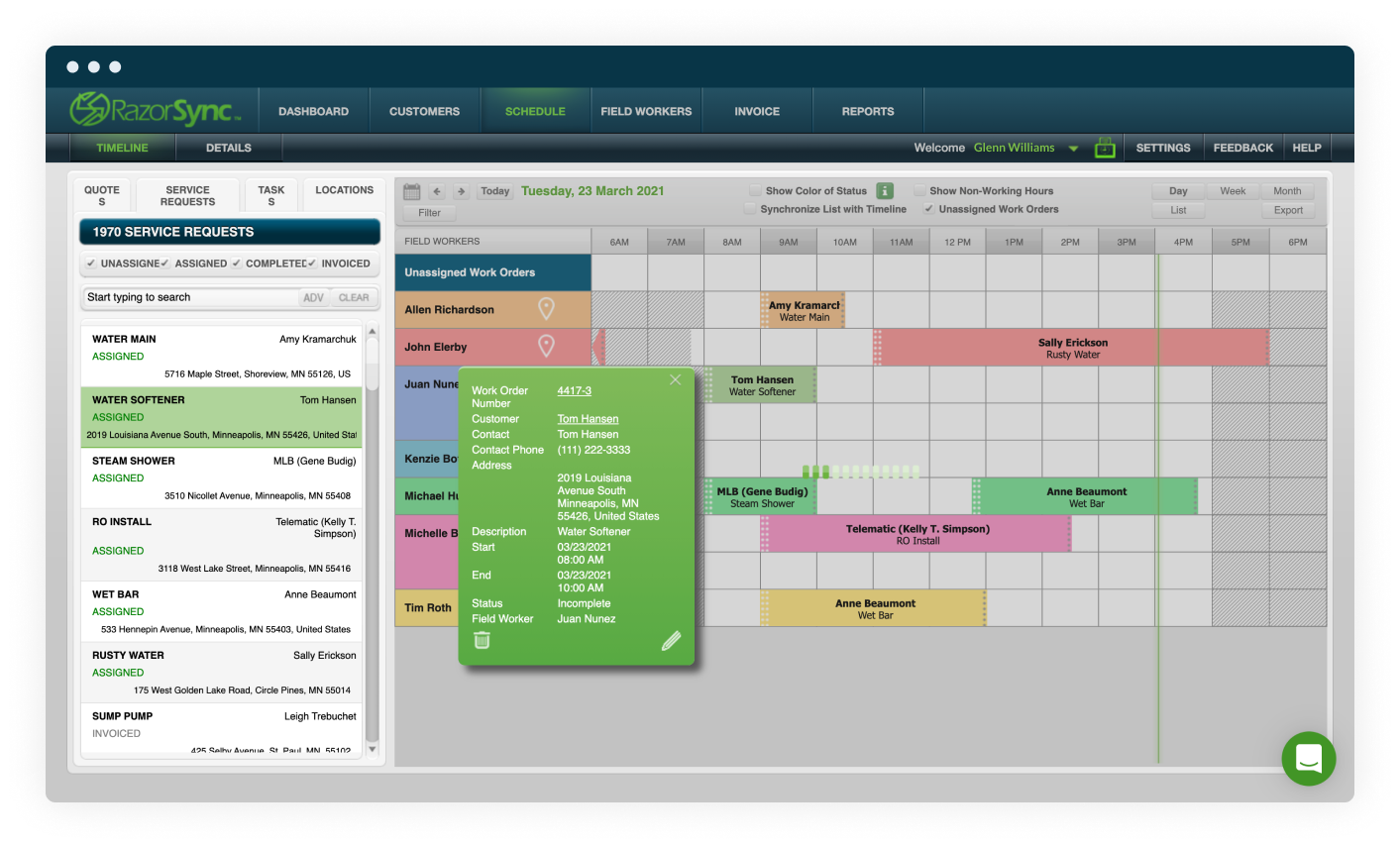
Task: Toggle the Unassigned filter checkbox
Action: click(90, 264)
